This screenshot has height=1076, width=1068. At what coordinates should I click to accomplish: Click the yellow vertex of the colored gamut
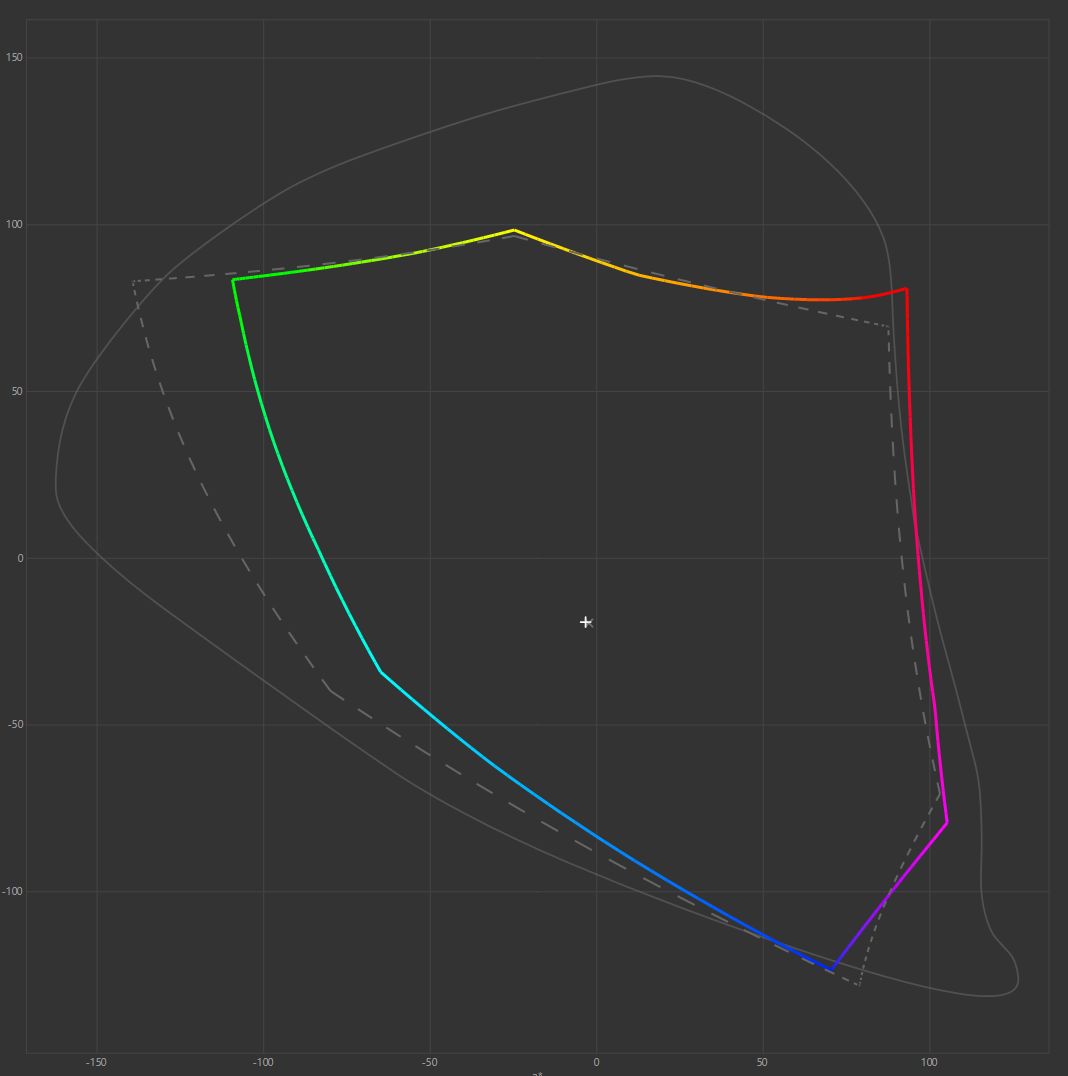(x=514, y=230)
